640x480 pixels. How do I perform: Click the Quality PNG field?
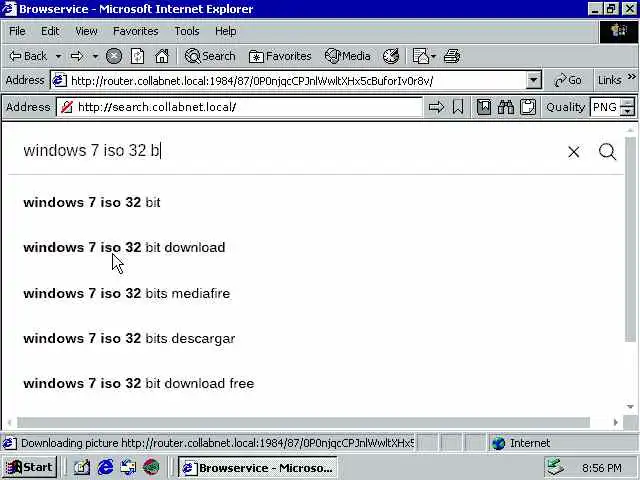click(604, 107)
